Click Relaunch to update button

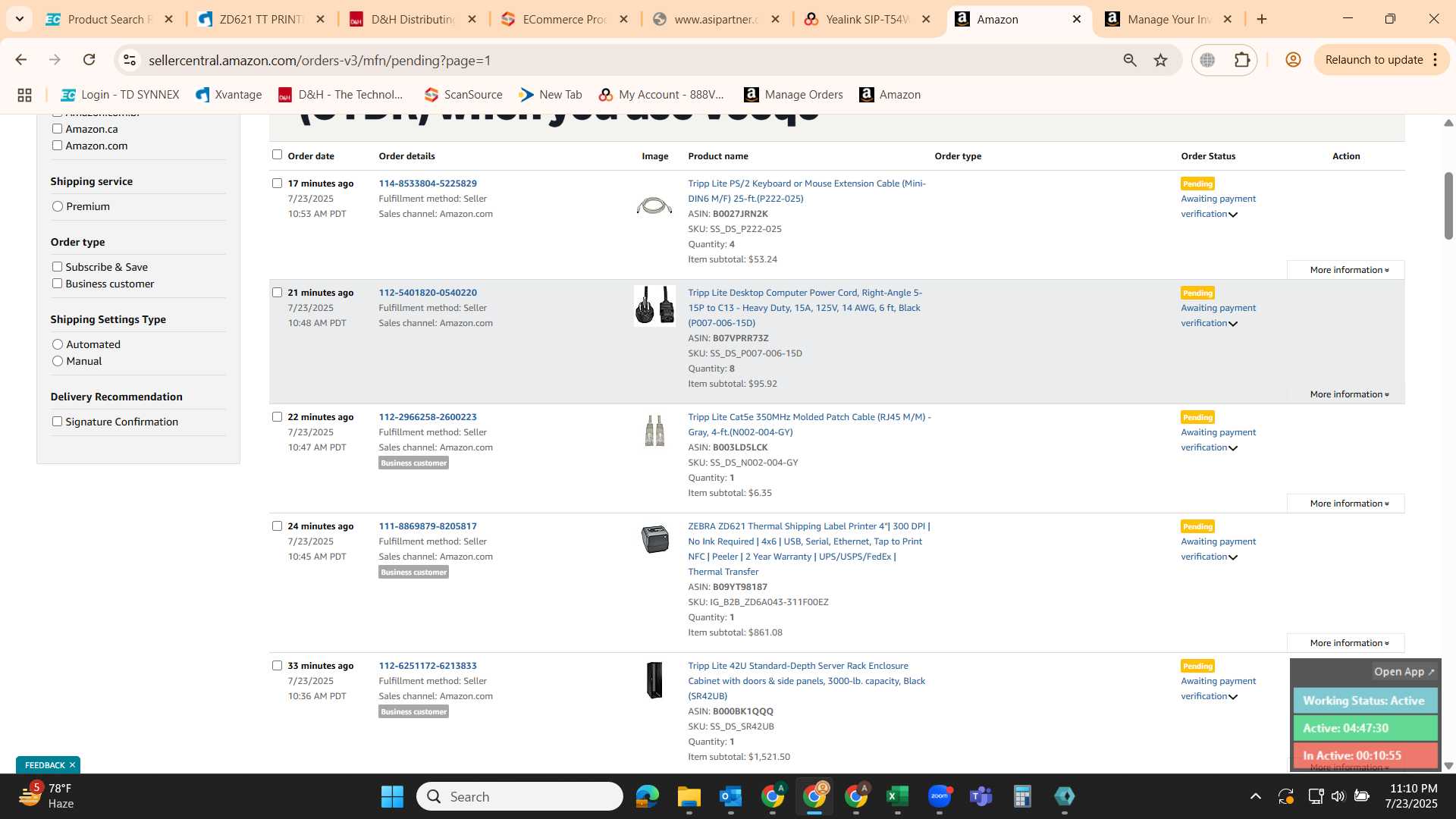pos(1382,60)
